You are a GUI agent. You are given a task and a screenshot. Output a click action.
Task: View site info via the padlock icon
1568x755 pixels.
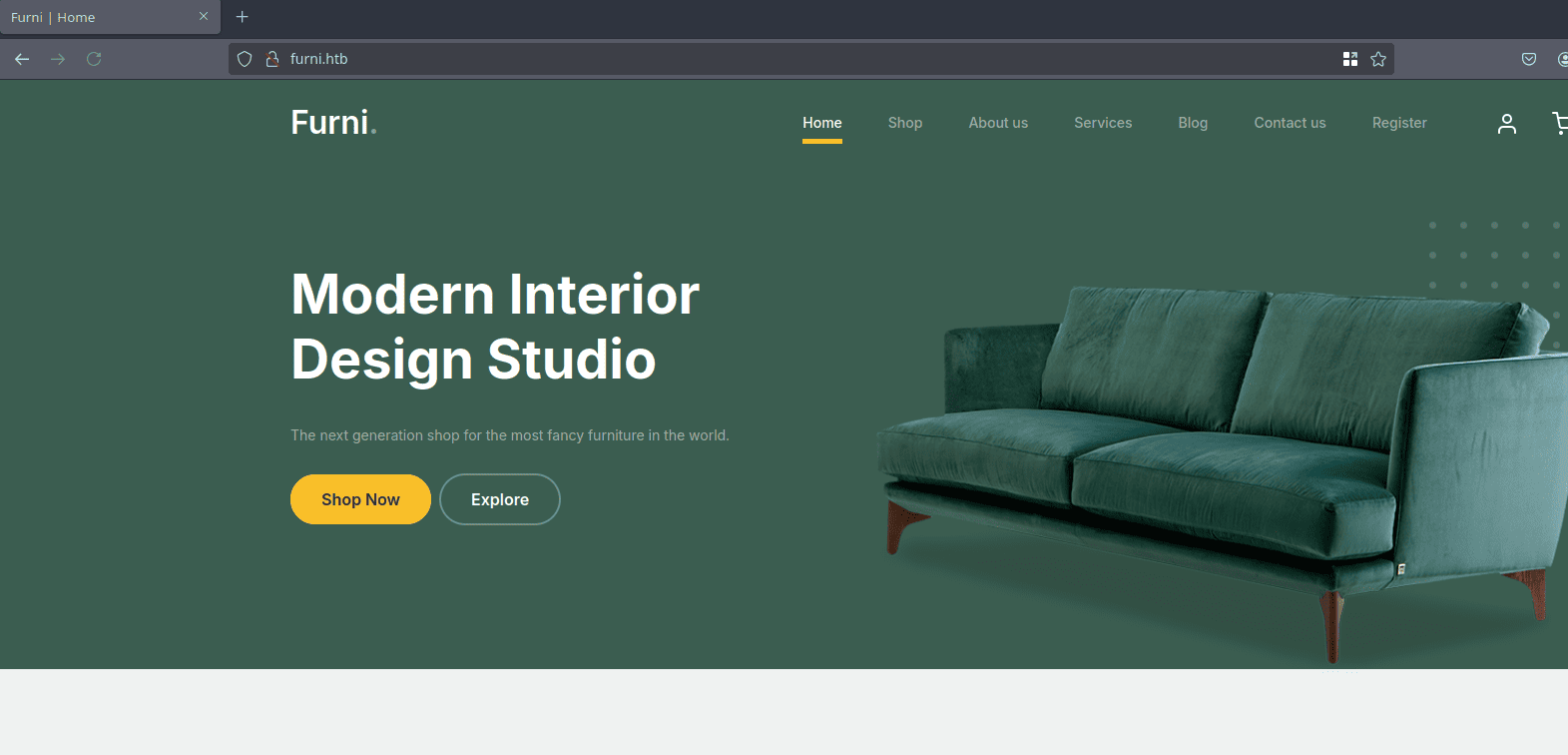(x=271, y=59)
